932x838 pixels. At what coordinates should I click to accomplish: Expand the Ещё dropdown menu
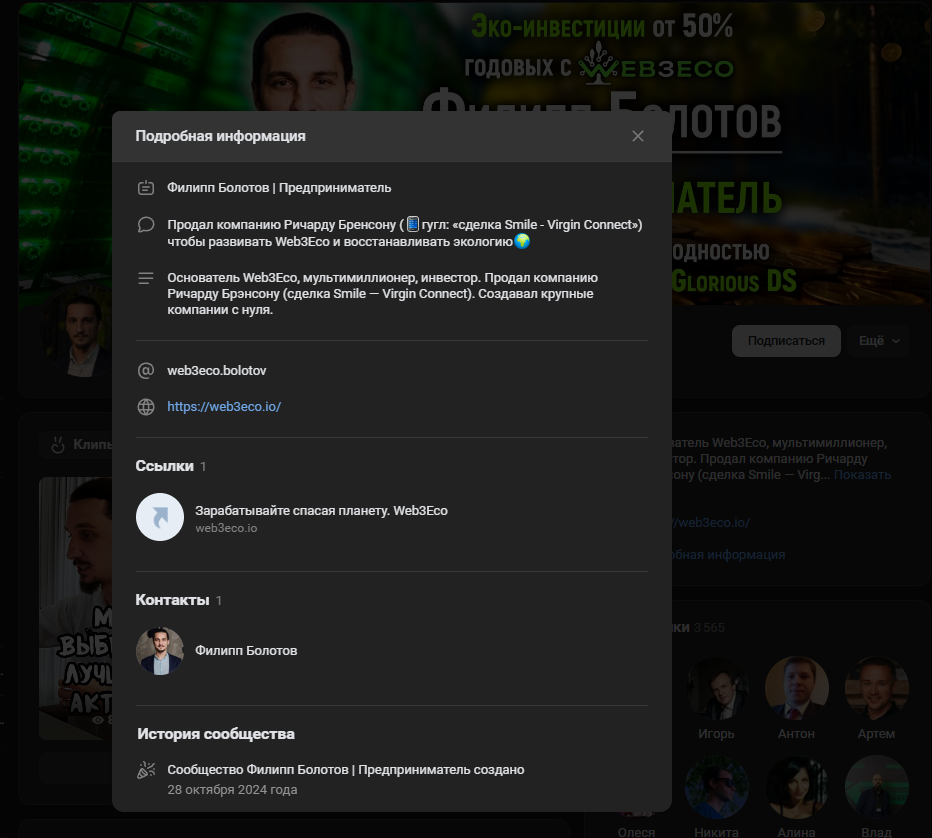coord(879,341)
